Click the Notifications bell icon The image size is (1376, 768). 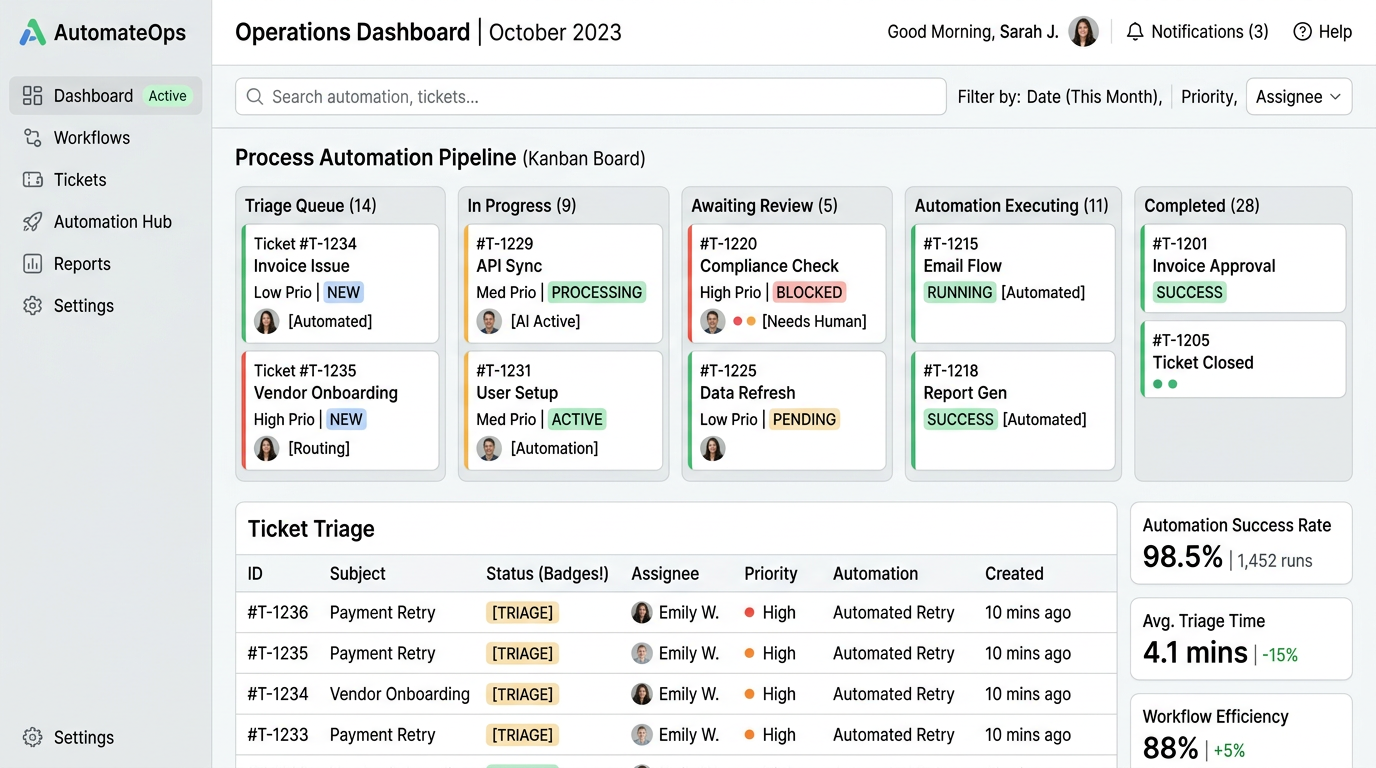pyautogui.click(x=1135, y=32)
